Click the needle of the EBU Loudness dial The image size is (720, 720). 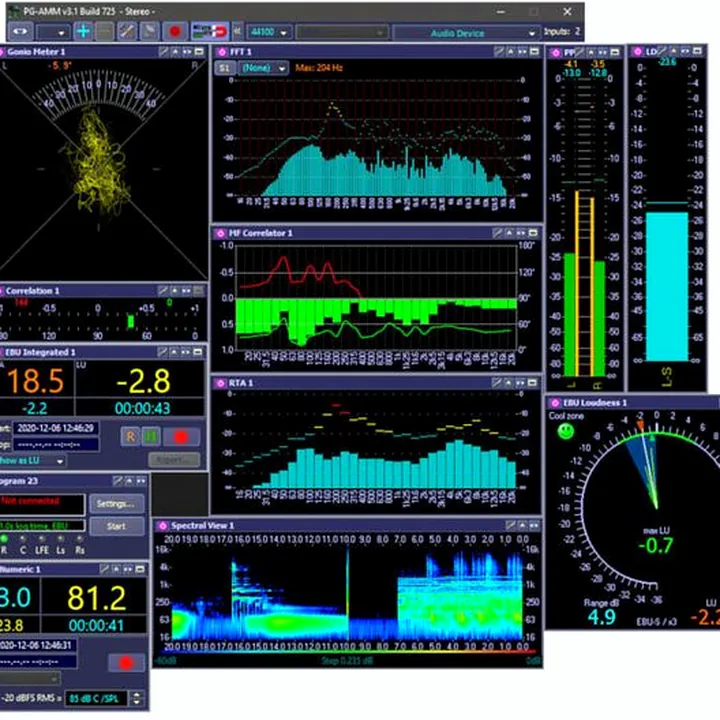[x=649, y=471]
